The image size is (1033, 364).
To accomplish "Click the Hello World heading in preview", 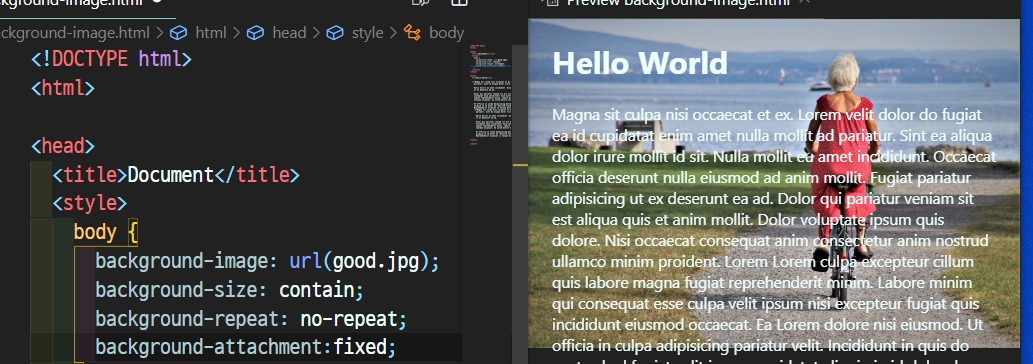I will [x=640, y=64].
